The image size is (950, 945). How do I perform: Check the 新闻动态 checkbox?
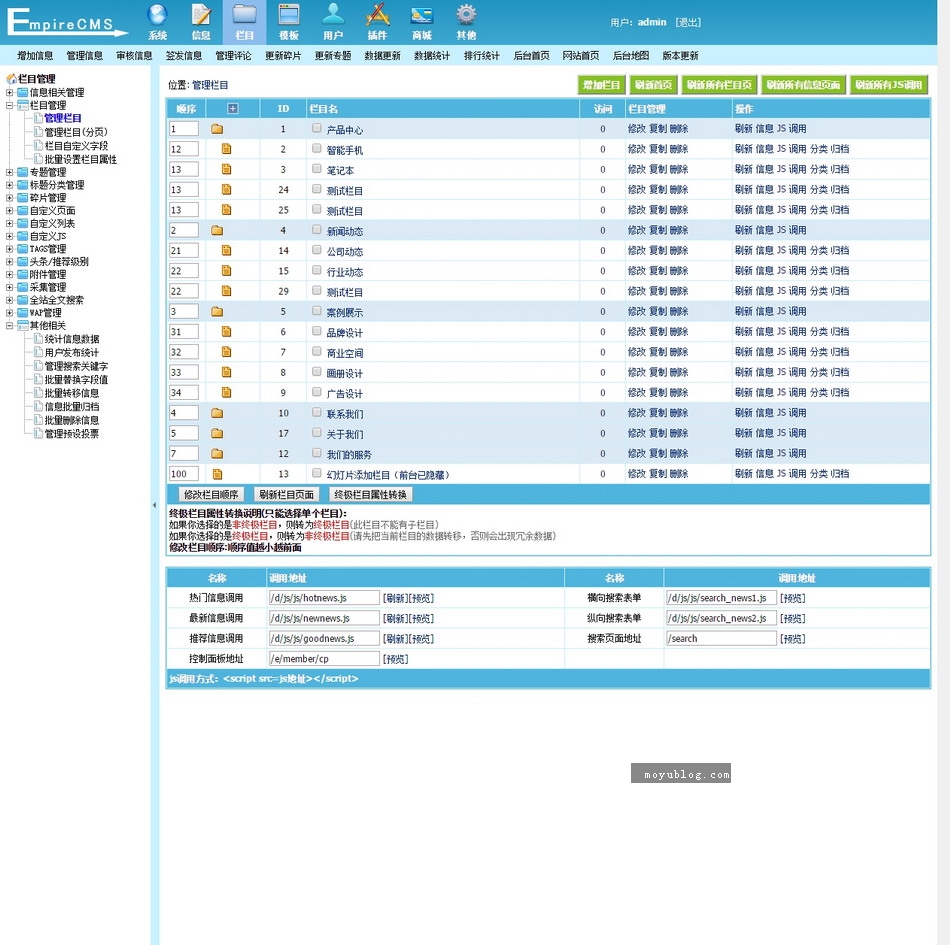(316, 230)
